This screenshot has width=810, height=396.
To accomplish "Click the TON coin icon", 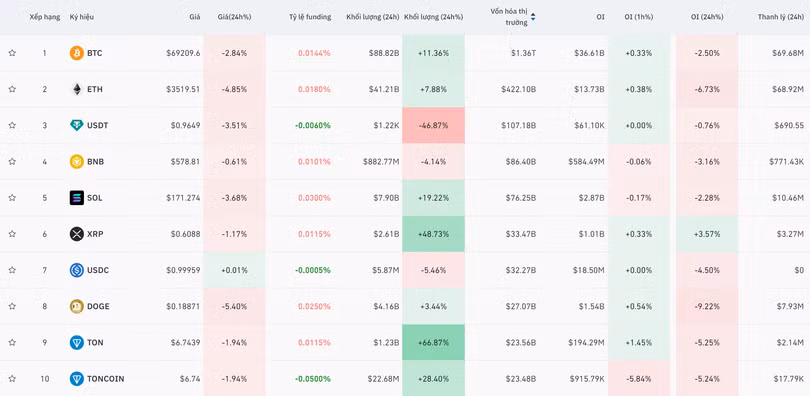I will click(x=76, y=342).
